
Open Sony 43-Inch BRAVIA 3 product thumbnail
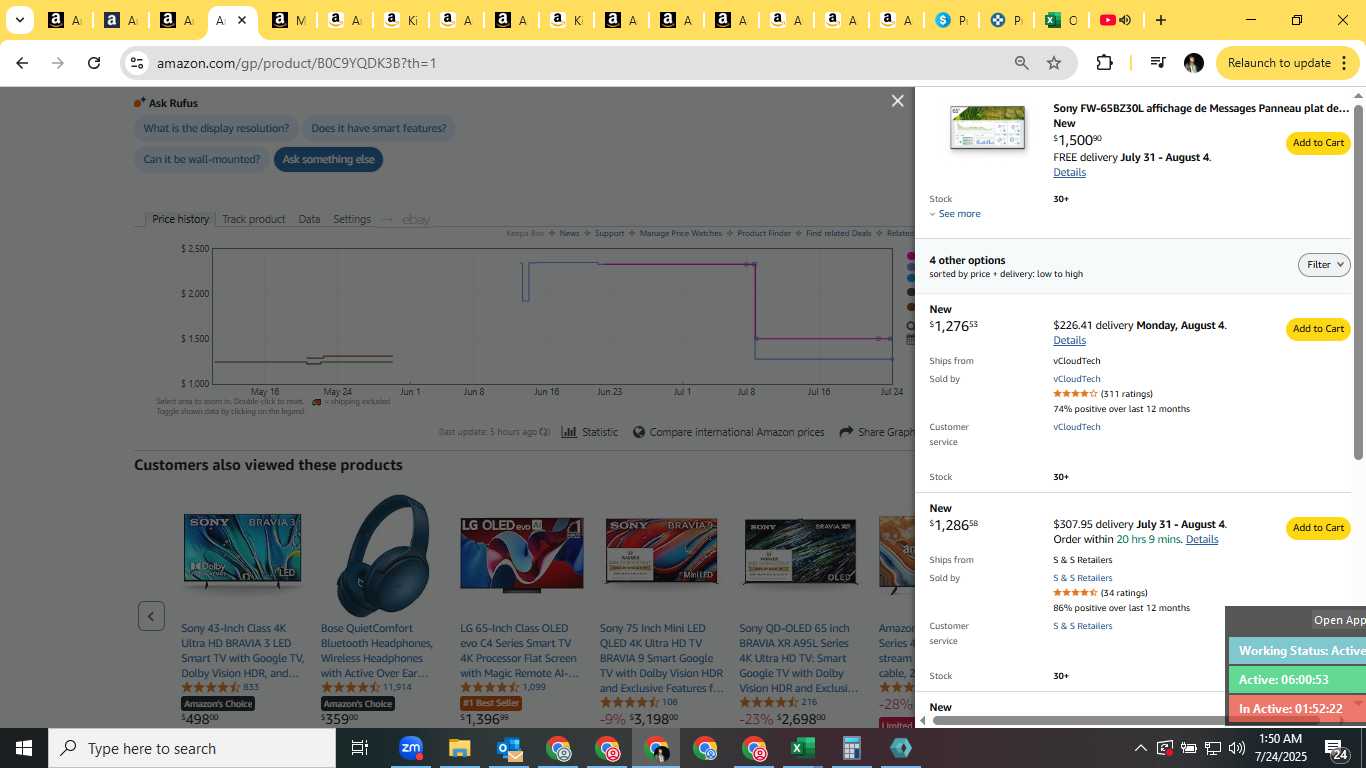pyautogui.click(x=242, y=548)
